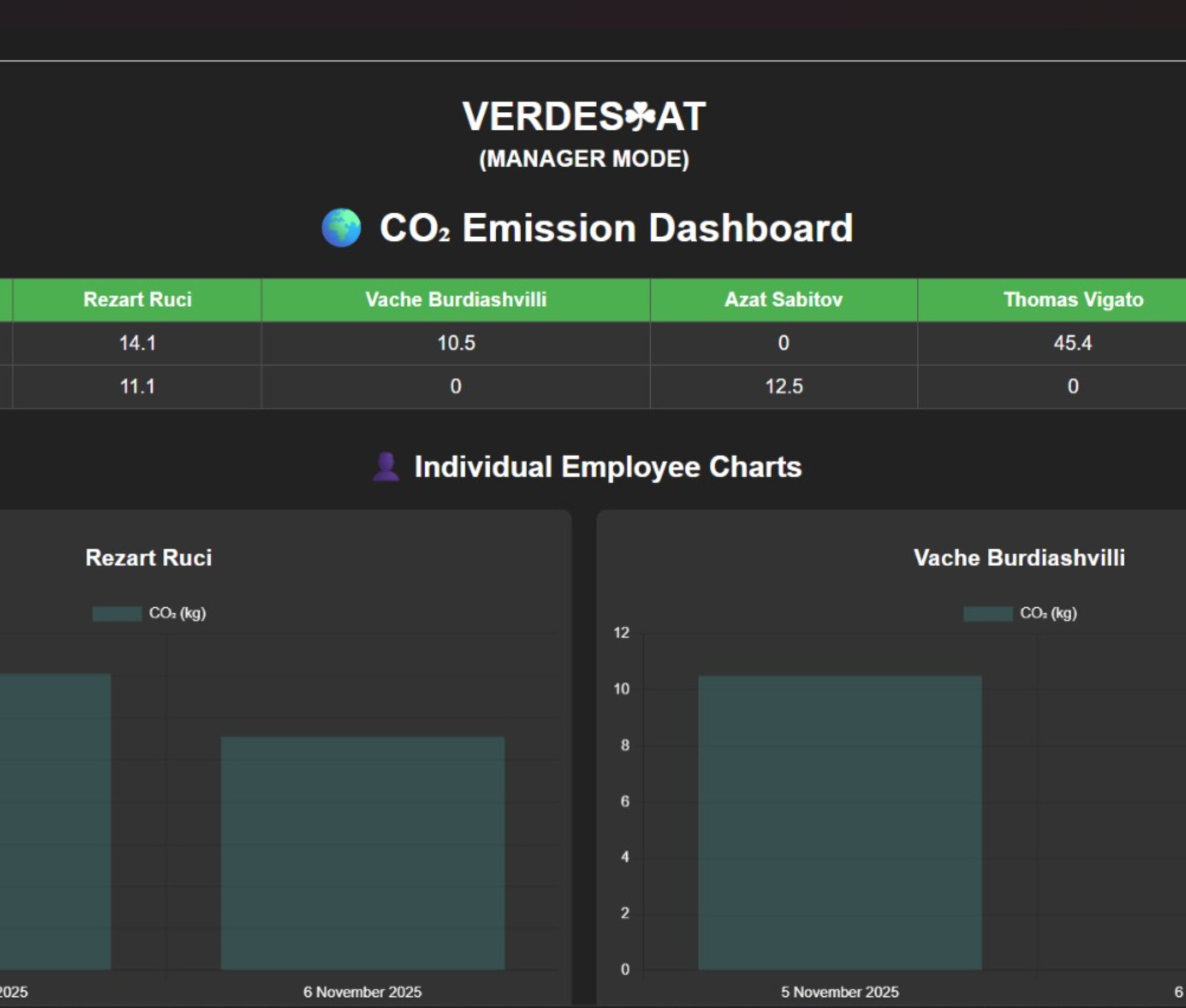Click the Rezart Ruci chart title

[x=148, y=558]
